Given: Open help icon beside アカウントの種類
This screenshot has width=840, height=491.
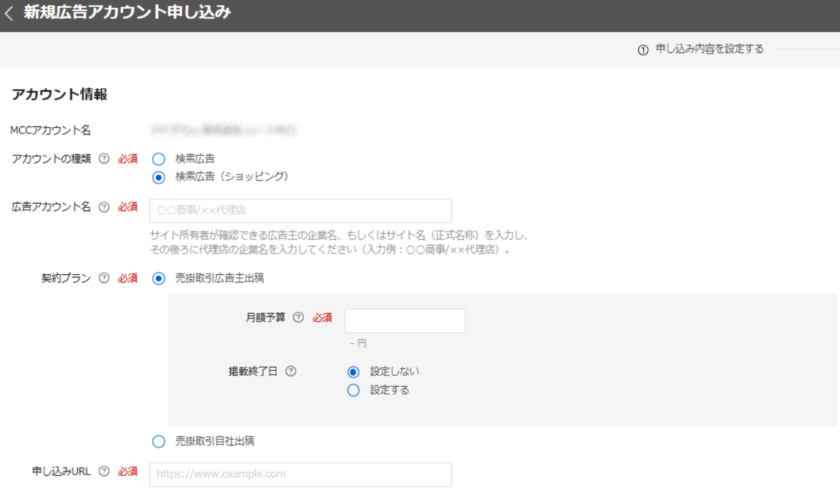Looking at the screenshot, I should click(x=104, y=159).
